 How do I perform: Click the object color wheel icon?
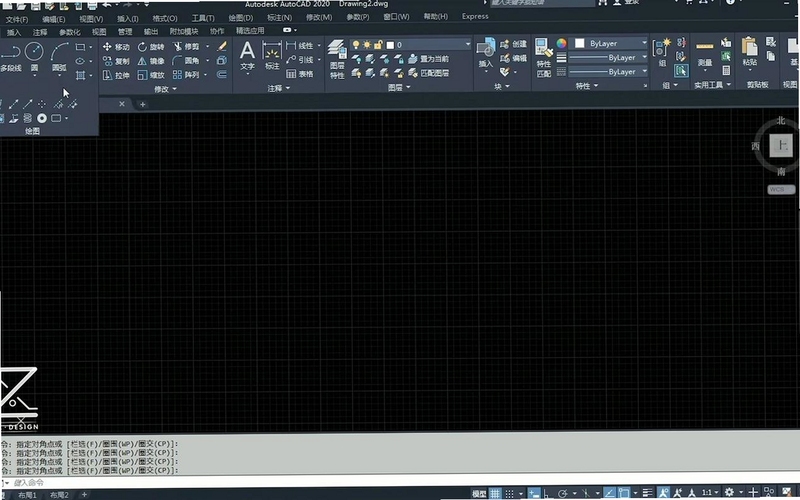[561, 43]
